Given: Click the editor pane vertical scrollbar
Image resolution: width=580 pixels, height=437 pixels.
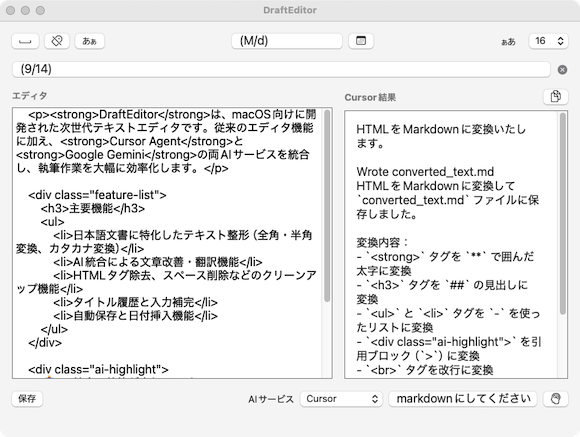Looking at the screenshot, I should 327,205.
